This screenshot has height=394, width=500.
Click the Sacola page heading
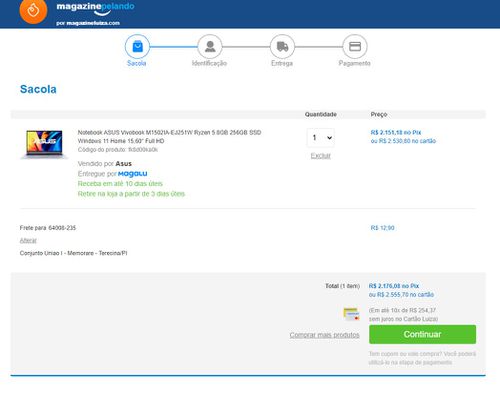click(x=38, y=89)
